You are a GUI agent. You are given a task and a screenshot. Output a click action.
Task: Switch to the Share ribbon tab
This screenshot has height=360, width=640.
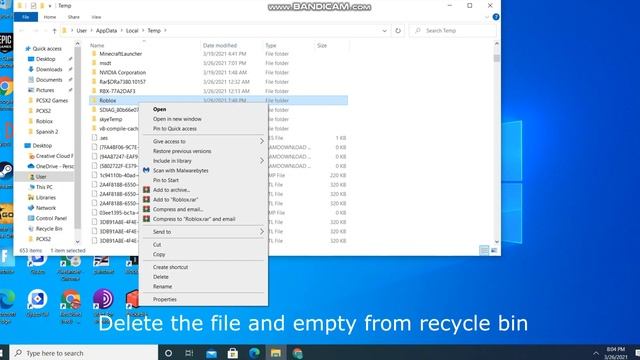73,17
